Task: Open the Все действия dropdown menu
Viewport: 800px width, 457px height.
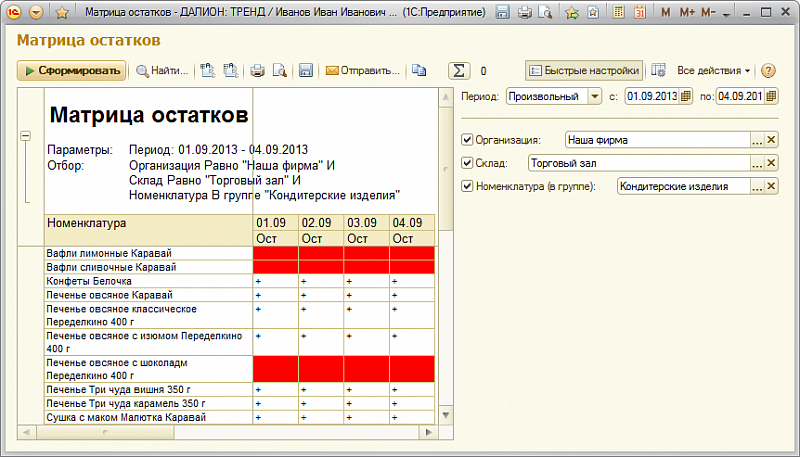Action: (x=714, y=71)
